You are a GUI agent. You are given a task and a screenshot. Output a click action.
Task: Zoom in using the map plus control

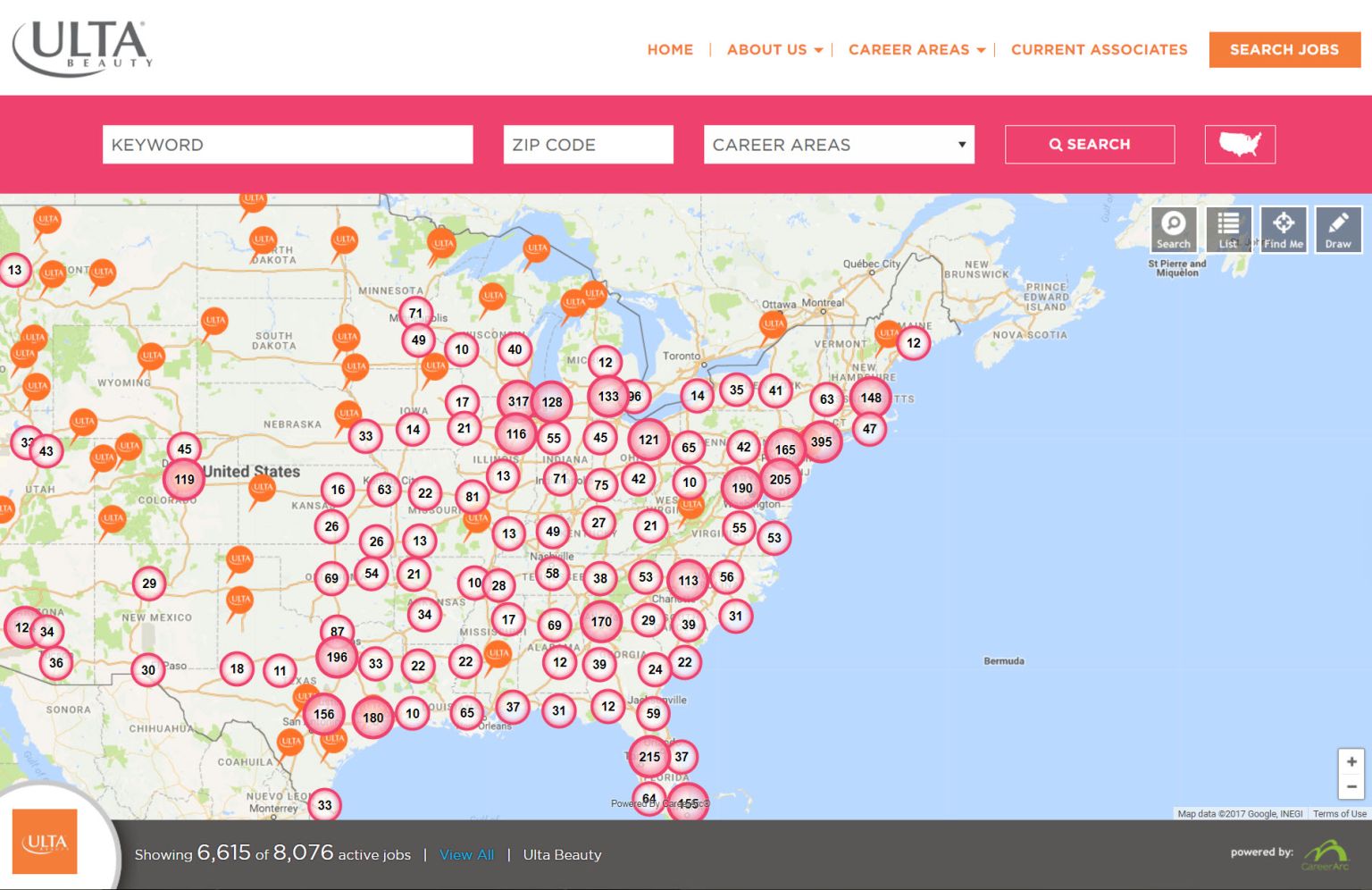(1351, 761)
